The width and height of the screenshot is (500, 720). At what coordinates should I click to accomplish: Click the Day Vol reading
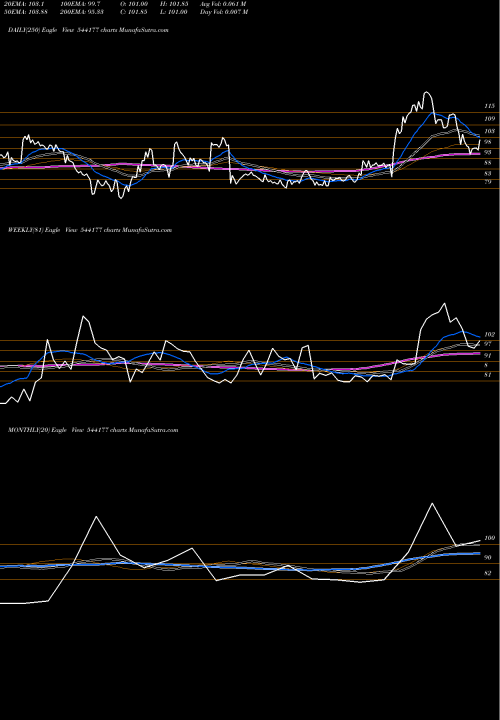click(x=224, y=12)
